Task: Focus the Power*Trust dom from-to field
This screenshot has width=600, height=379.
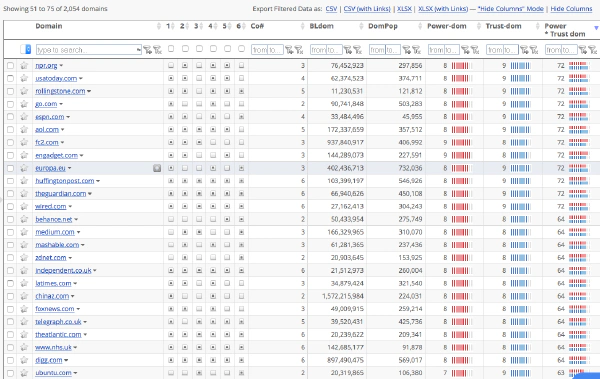Action: 561,50
